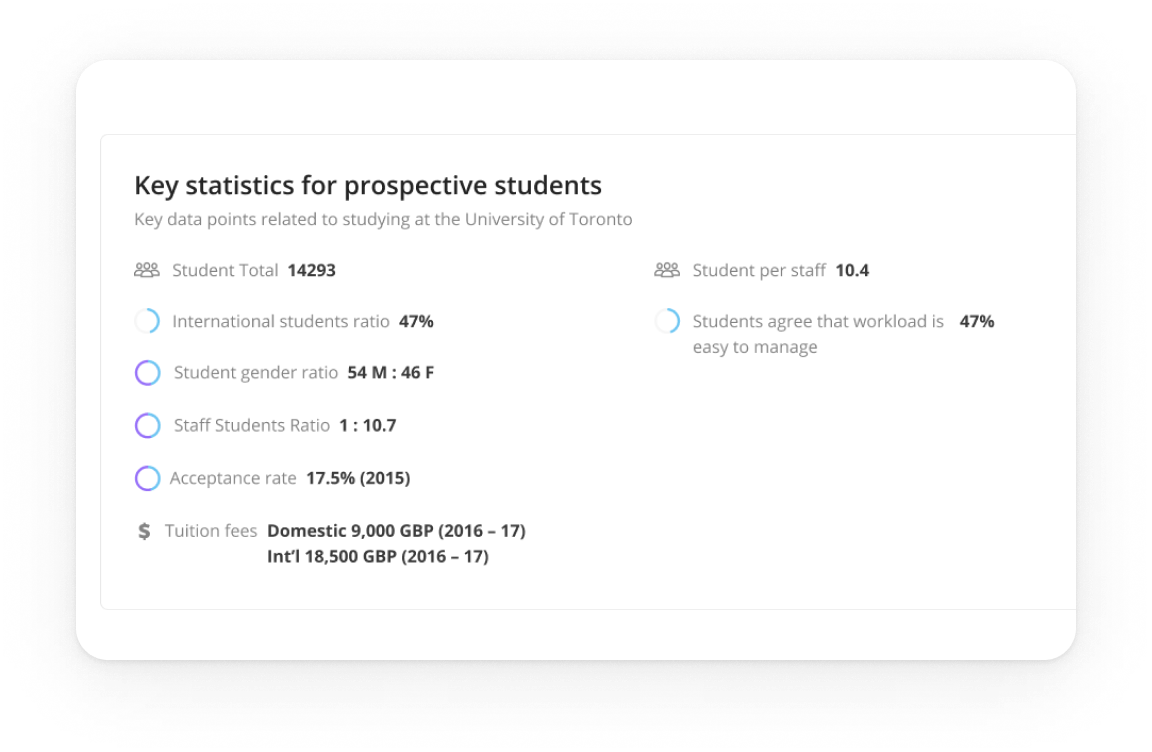The image size is (1152, 752).
Task: Click the acceptance rate value 17.5% (2015)
Action: click(358, 478)
